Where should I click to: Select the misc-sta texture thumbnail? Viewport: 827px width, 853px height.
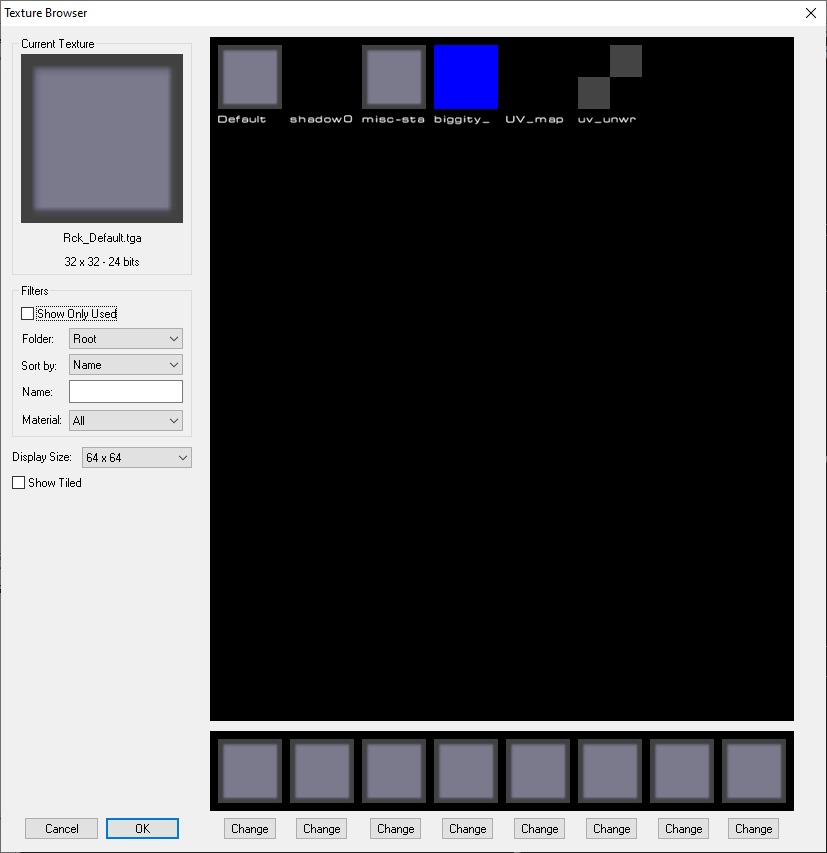pyautogui.click(x=393, y=77)
